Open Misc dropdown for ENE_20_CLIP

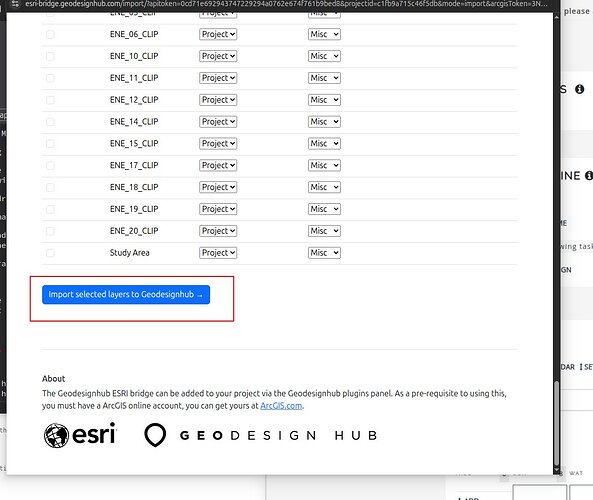coord(324,231)
